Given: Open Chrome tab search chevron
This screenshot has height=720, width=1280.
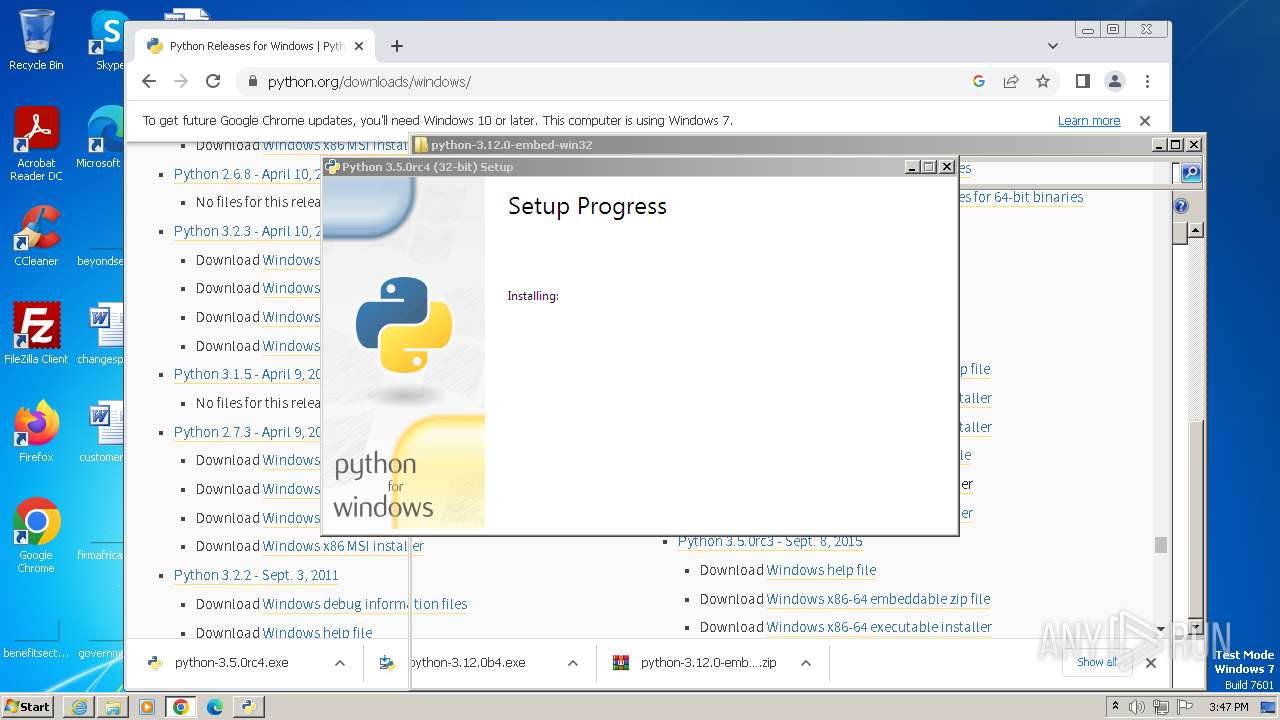Looking at the screenshot, I should 1052,46.
